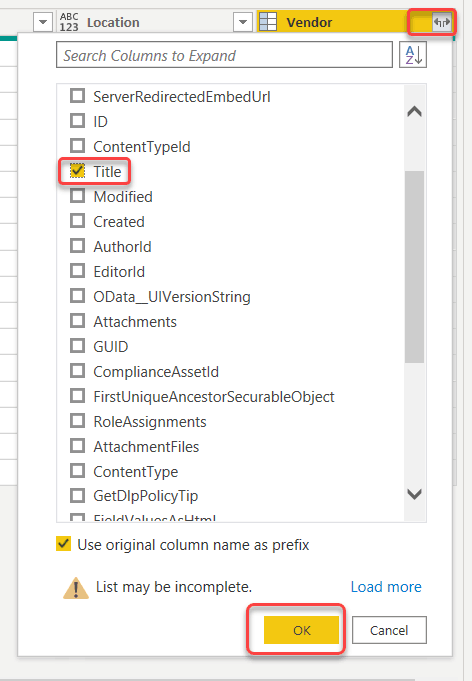This screenshot has height=681, width=472.
Task: Open the dropdown arrow left of Location column
Action: tap(43, 22)
